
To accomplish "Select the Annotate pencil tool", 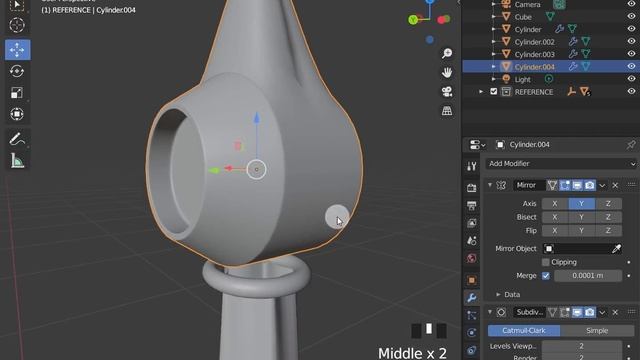I will pyautogui.click(x=17, y=139).
